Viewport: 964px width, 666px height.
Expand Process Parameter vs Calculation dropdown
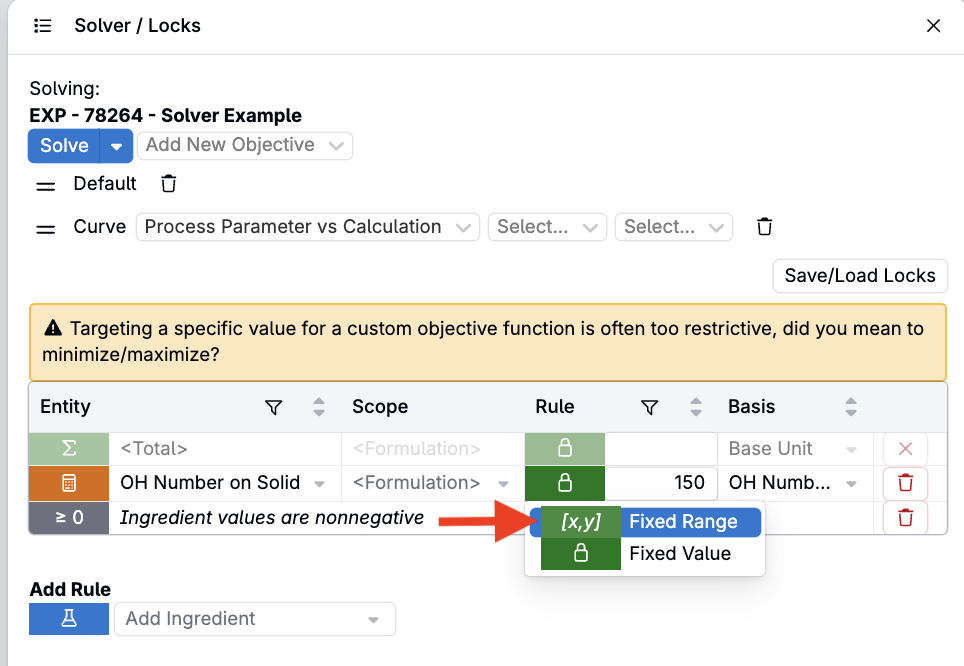(307, 227)
